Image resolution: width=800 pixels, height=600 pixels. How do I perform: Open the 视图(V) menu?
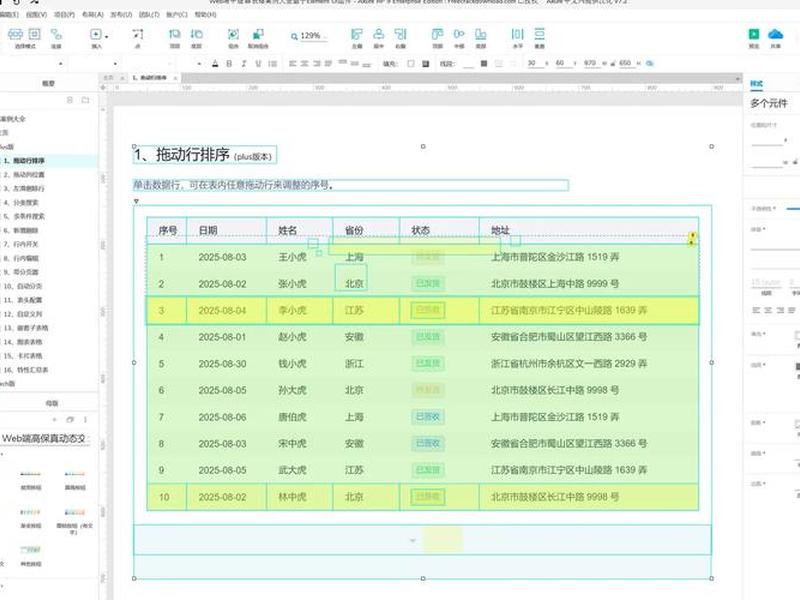coord(36,15)
